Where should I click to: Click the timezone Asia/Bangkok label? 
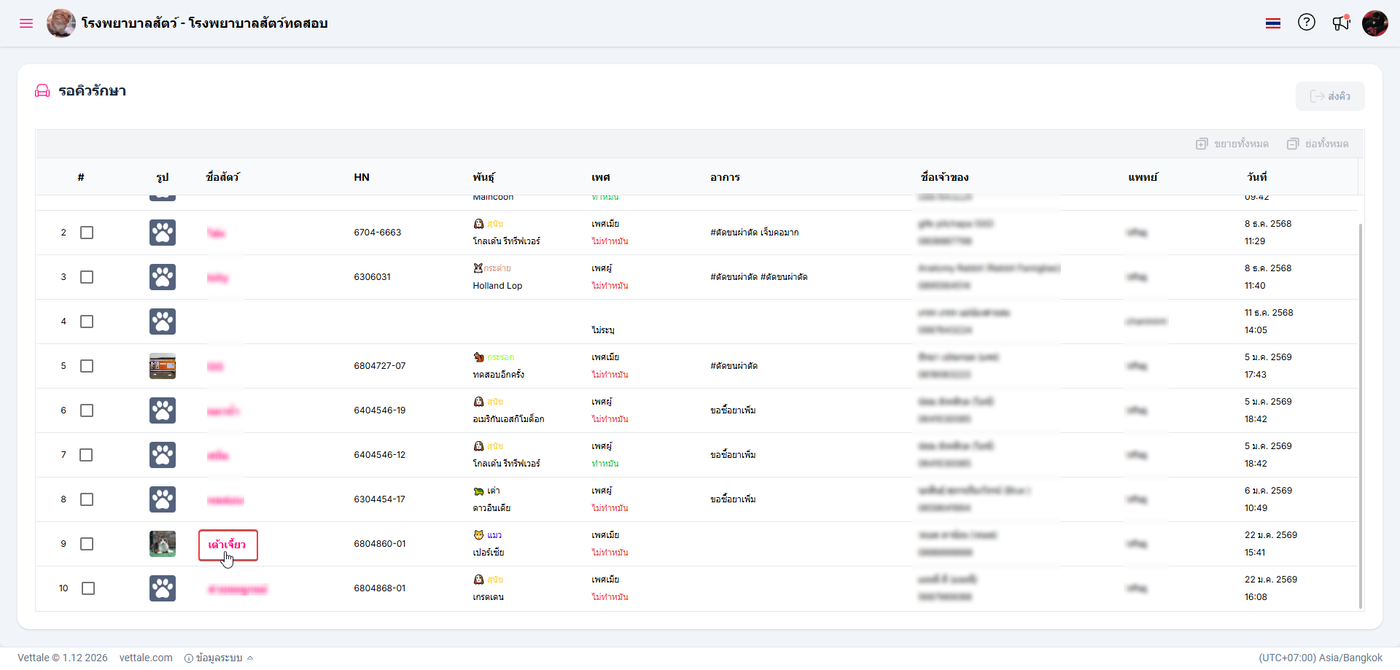(x=1320, y=658)
